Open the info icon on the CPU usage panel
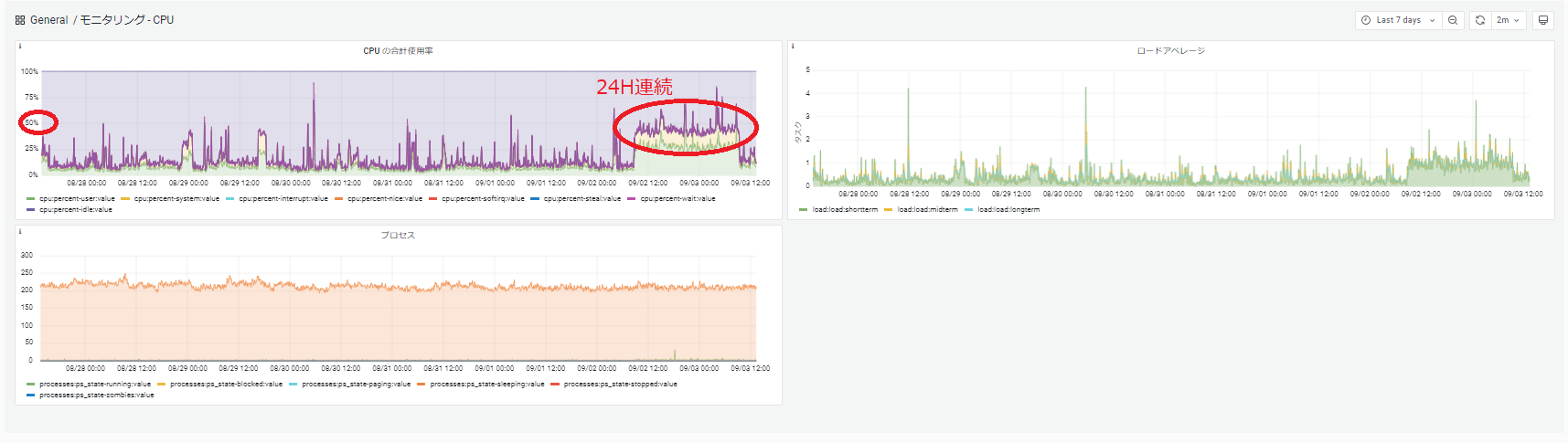 (x=20, y=47)
